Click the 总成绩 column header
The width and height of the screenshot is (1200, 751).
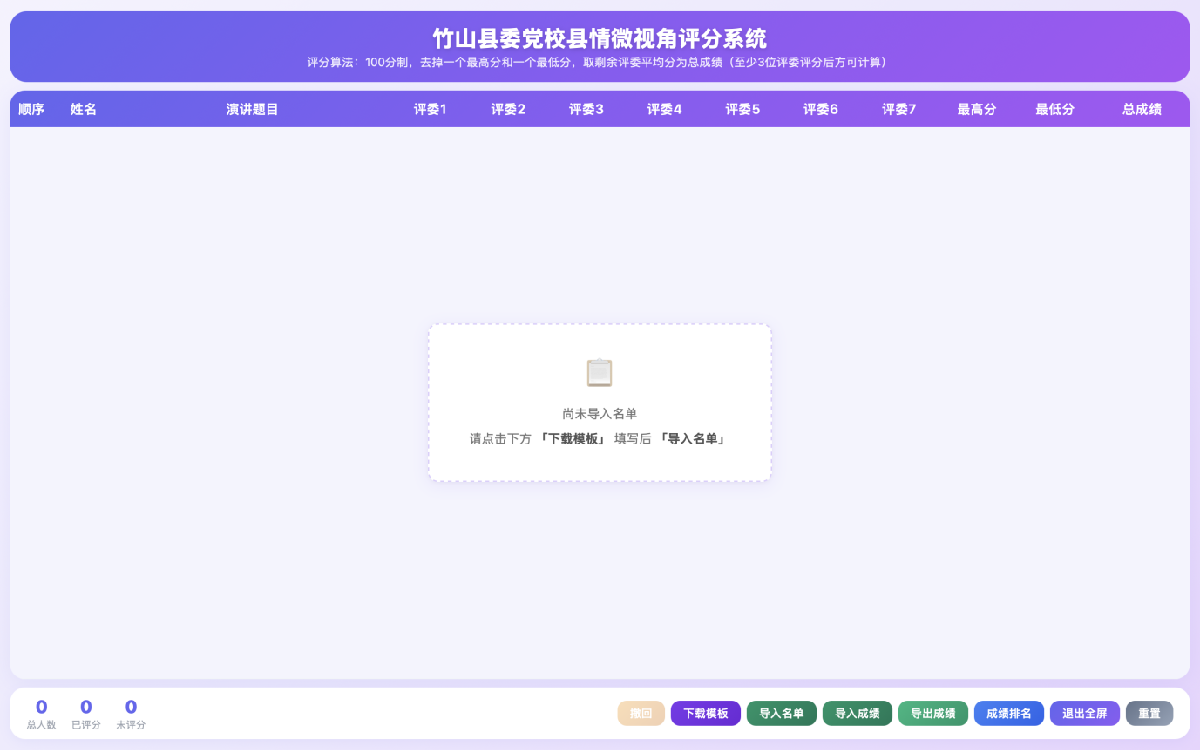tap(1142, 110)
